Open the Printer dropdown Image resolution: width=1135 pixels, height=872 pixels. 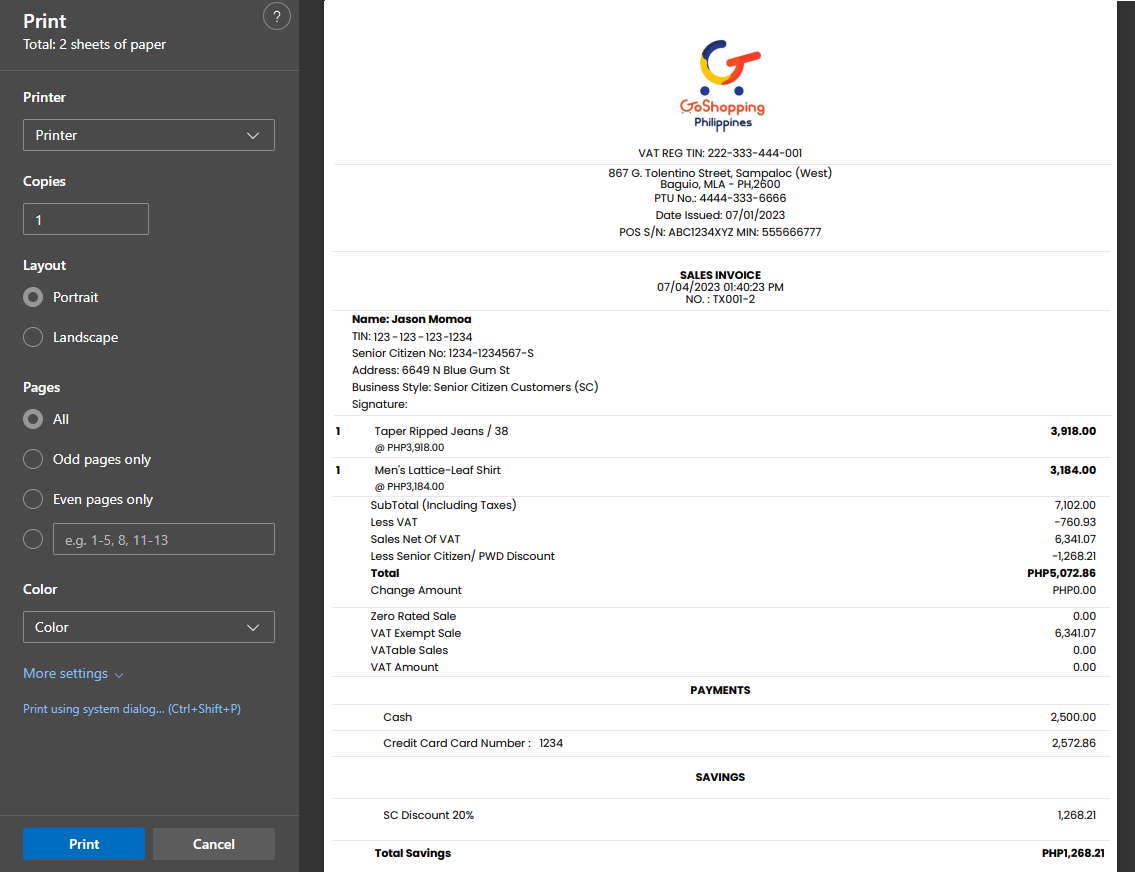[148, 135]
